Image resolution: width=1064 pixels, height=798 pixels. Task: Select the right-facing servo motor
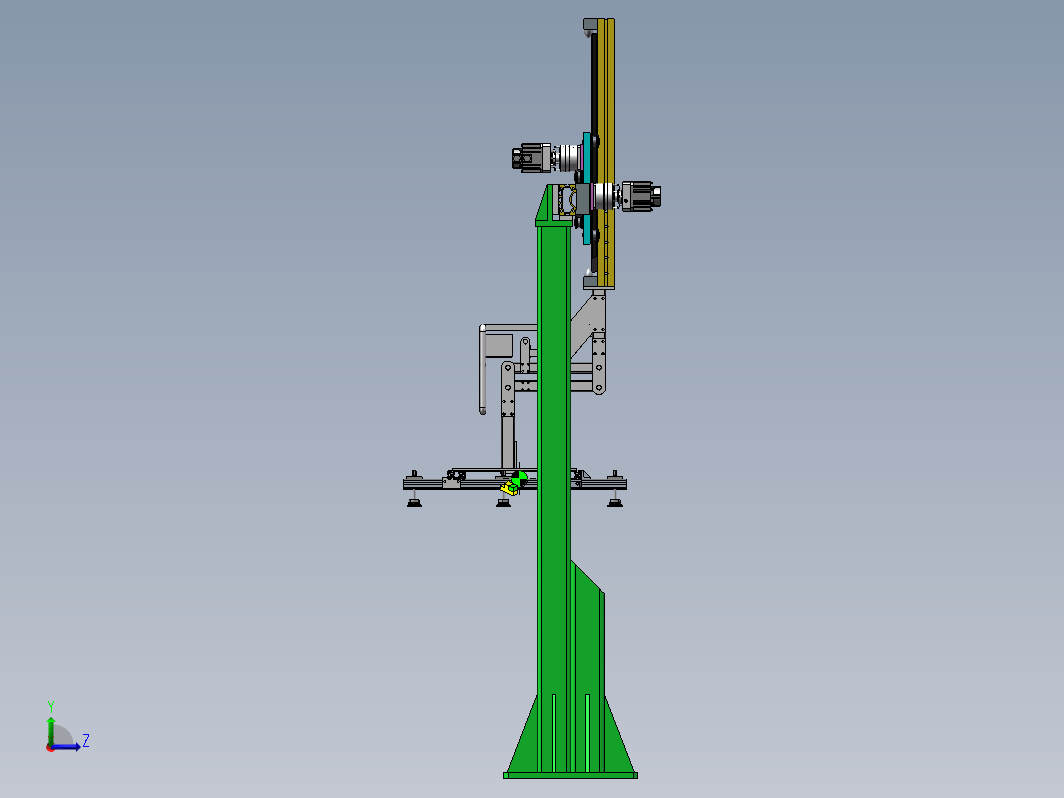pyautogui.click(x=641, y=196)
